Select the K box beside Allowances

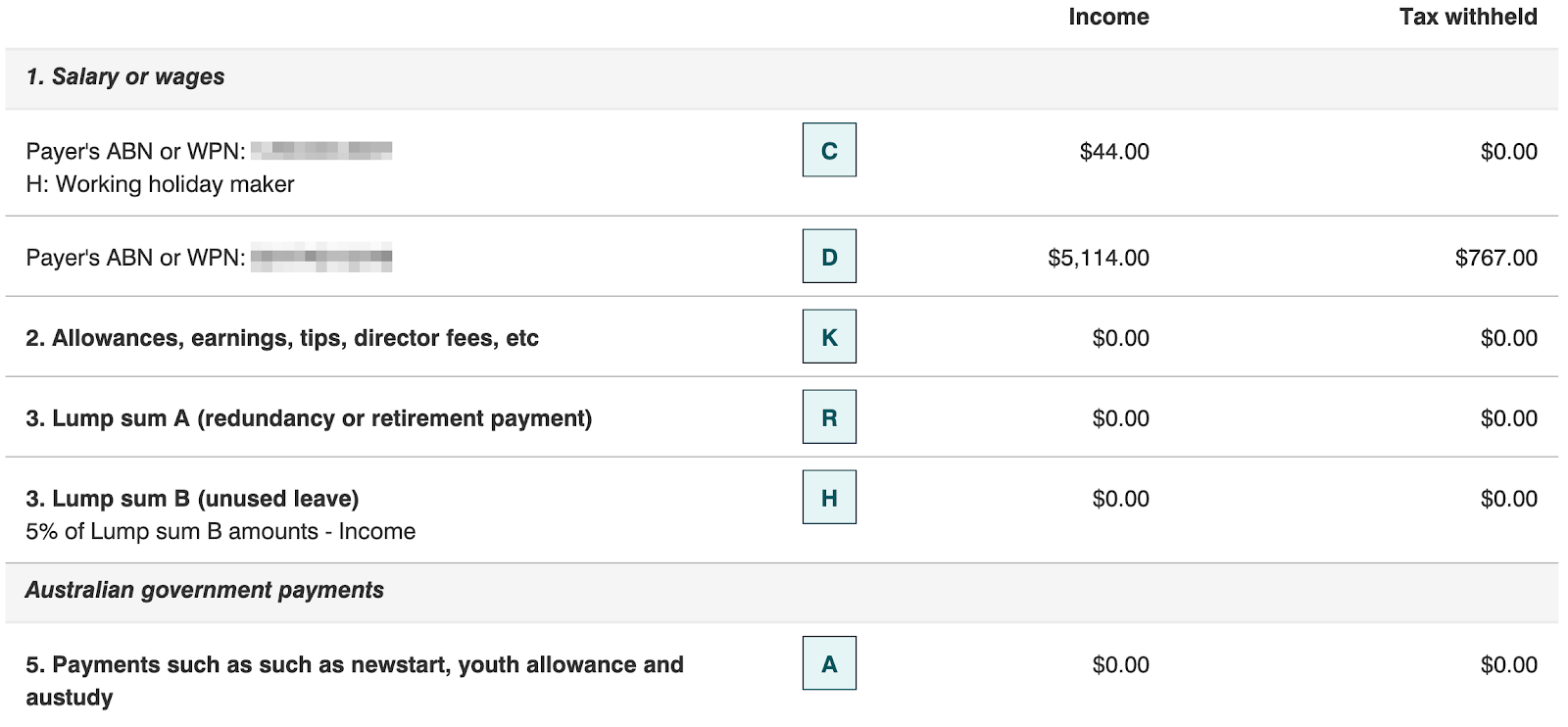829,337
